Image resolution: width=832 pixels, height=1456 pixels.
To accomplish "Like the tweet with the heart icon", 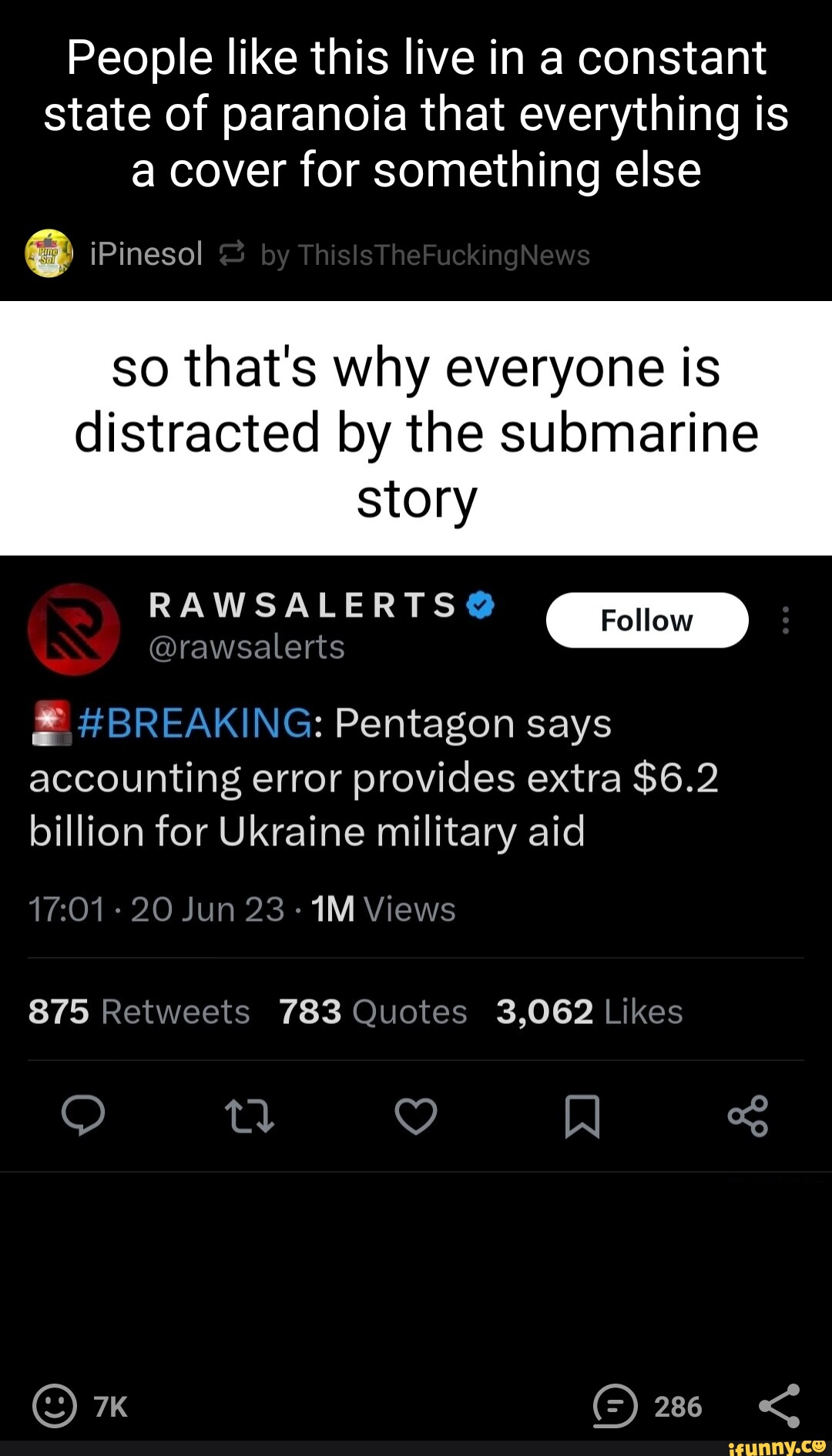I will click(x=416, y=1116).
